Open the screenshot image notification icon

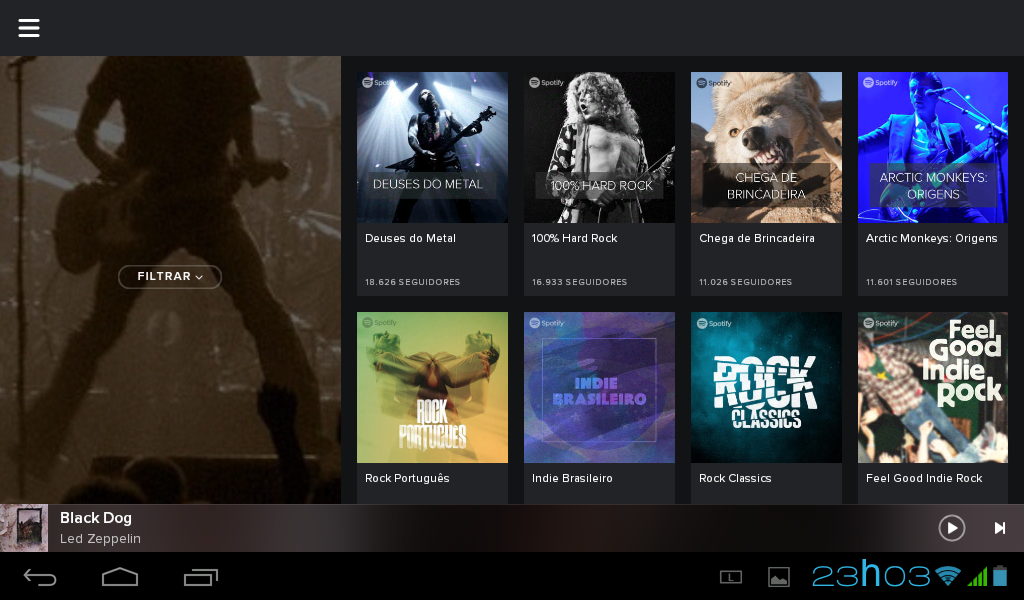778,577
